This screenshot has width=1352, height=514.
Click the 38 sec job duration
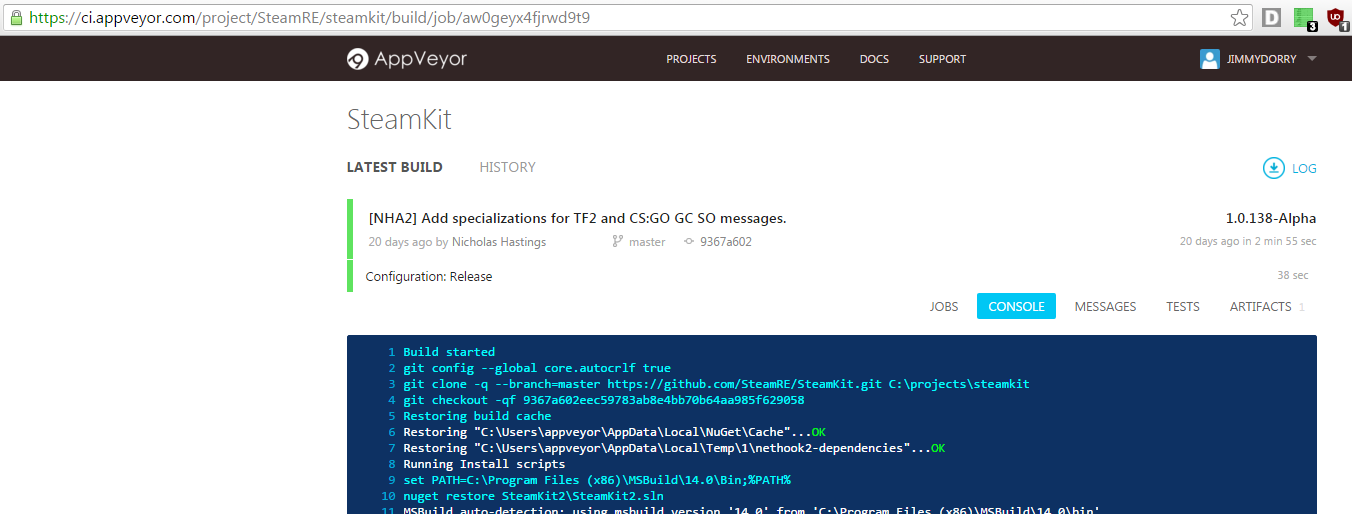pyautogui.click(x=1293, y=275)
